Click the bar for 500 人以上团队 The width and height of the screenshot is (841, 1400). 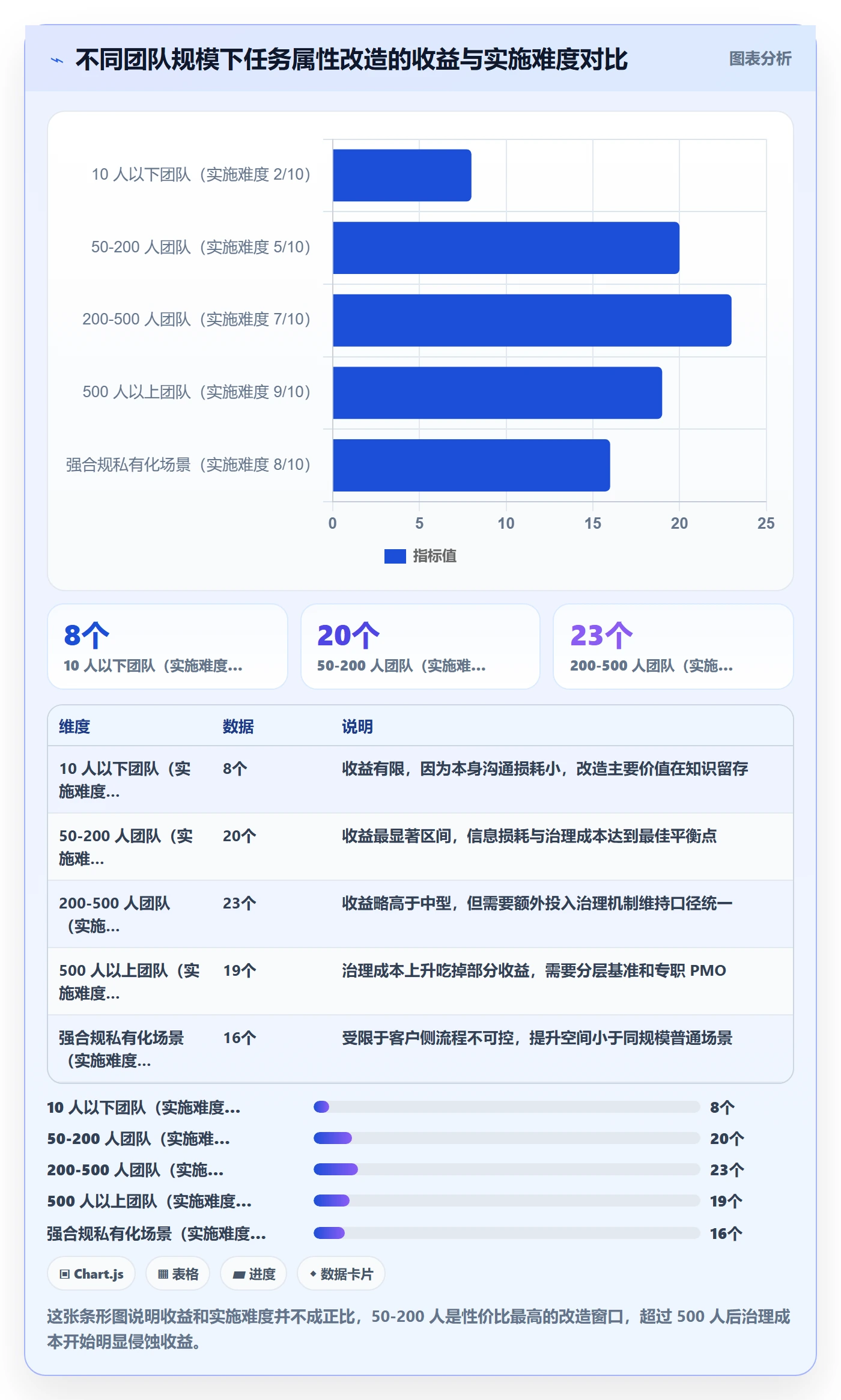[497, 392]
